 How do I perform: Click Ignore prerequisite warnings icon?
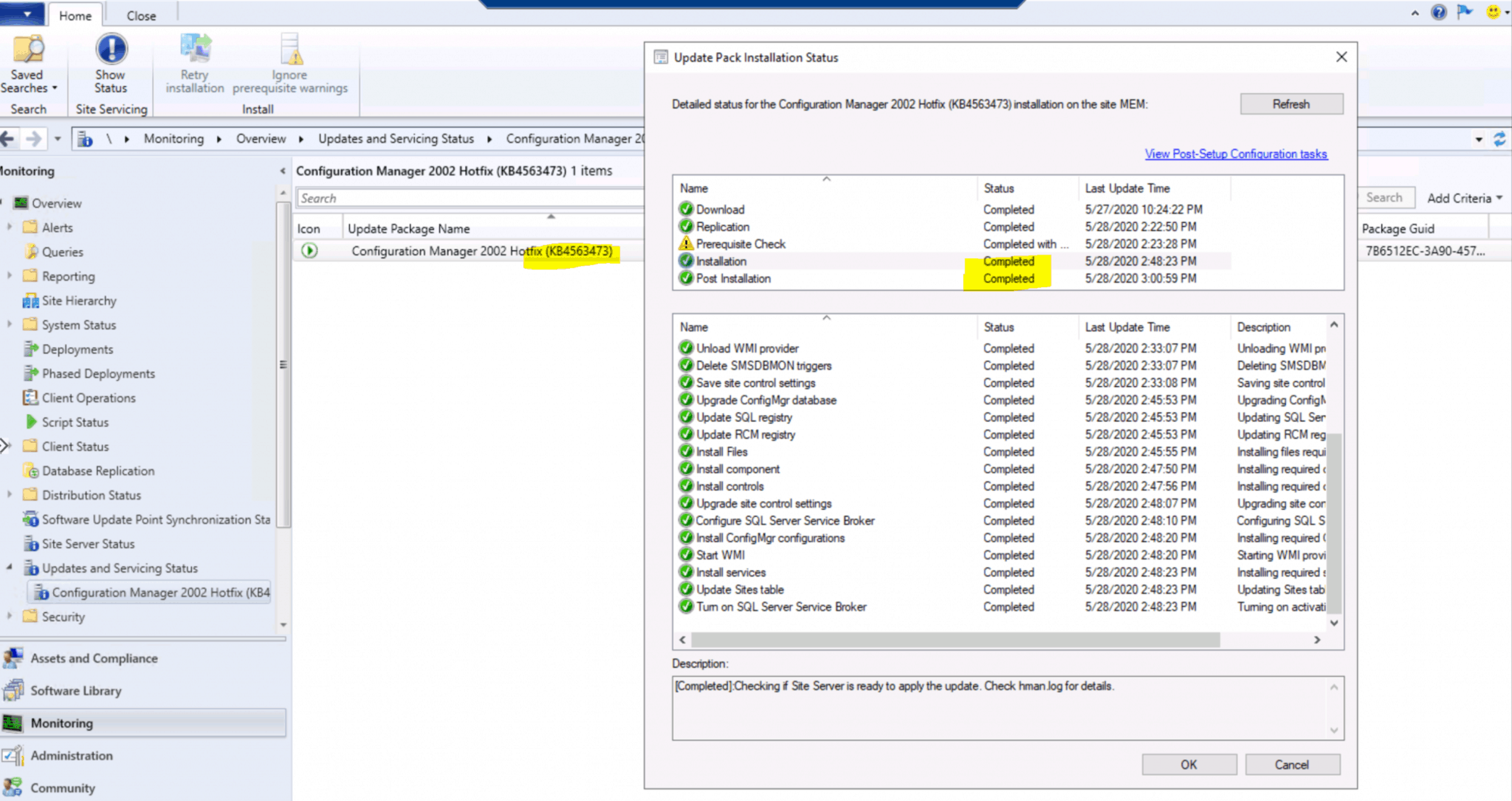290,50
